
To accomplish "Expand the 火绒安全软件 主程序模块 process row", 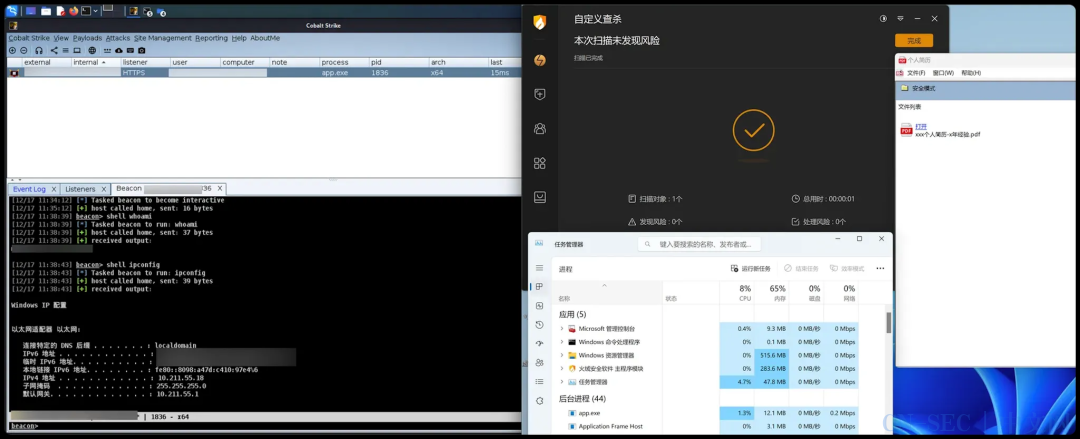I will tap(562, 369).
